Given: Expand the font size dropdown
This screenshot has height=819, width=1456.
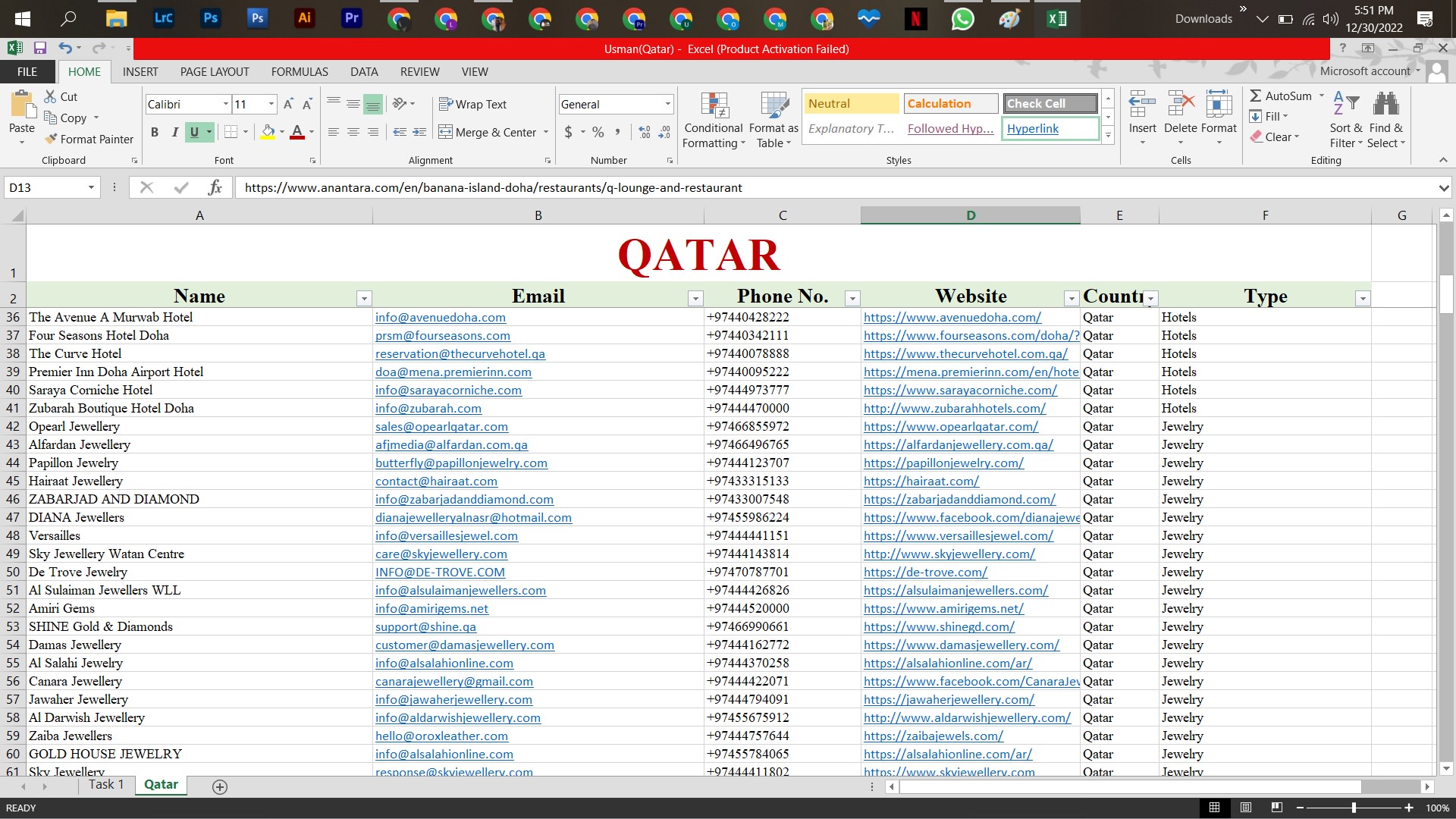Looking at the screenshot, I should tap(271, 104).
